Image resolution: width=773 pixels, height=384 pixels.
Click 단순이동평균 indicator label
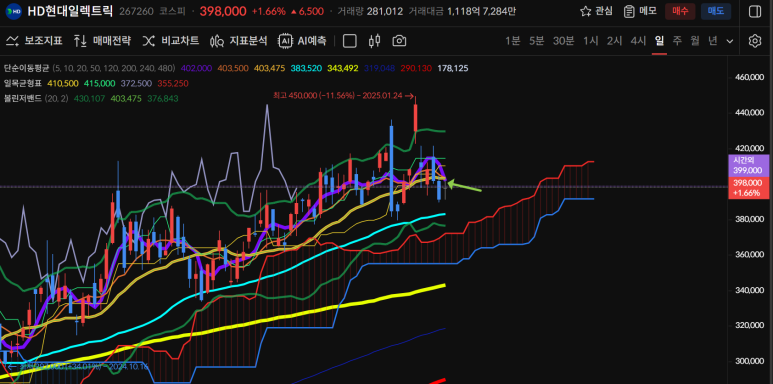click(x=27, y=68)
